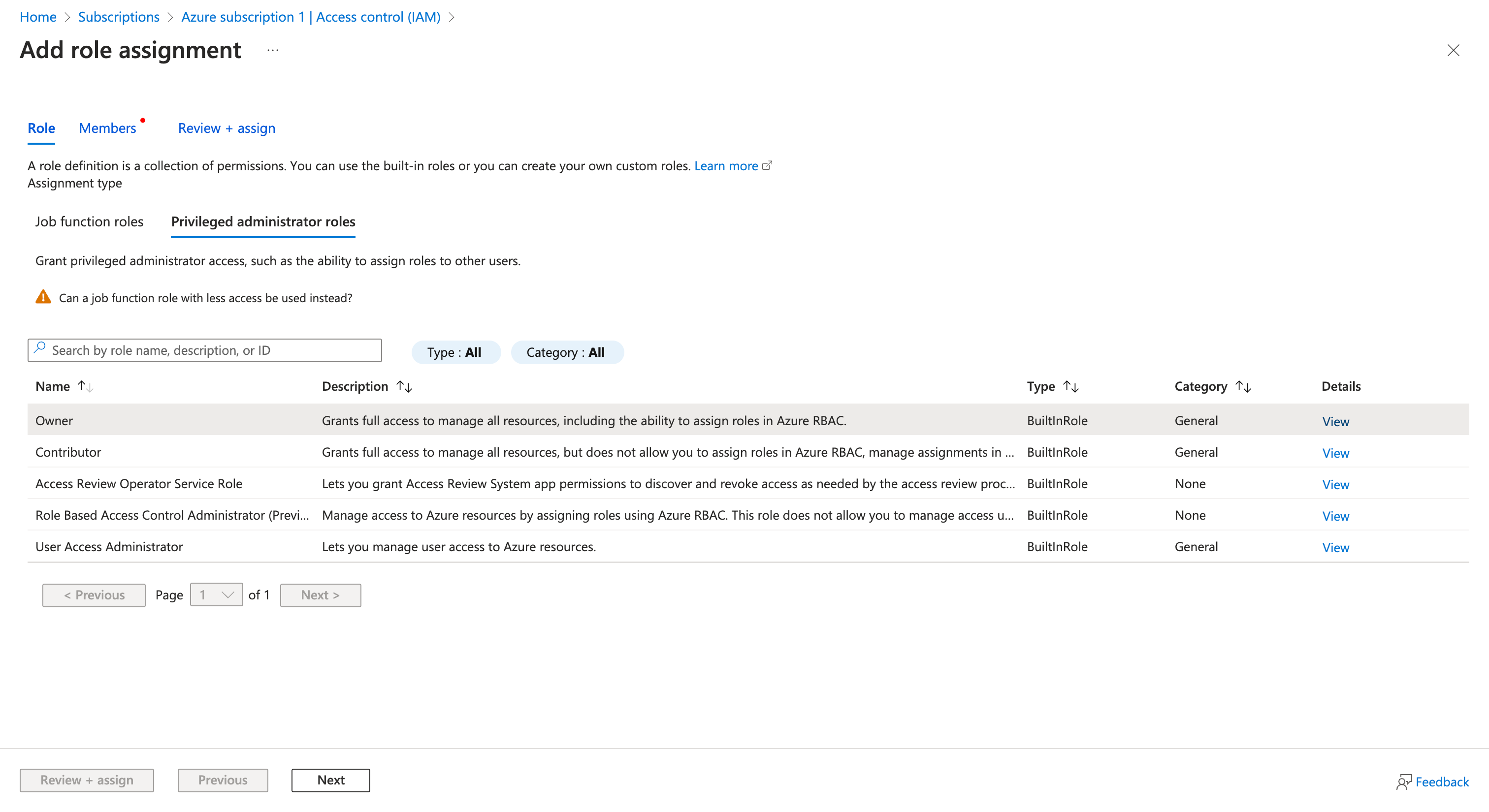The image size is (1489, 812).
Task: Switch to Job function roles tab
Action: pyautogui.click(x=89, y=222)
